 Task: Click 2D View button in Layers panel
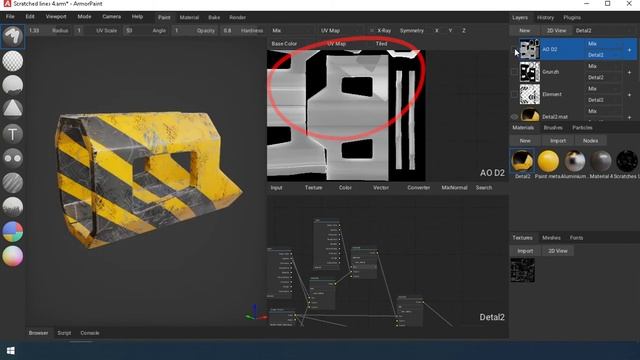[x=556, y=31]
